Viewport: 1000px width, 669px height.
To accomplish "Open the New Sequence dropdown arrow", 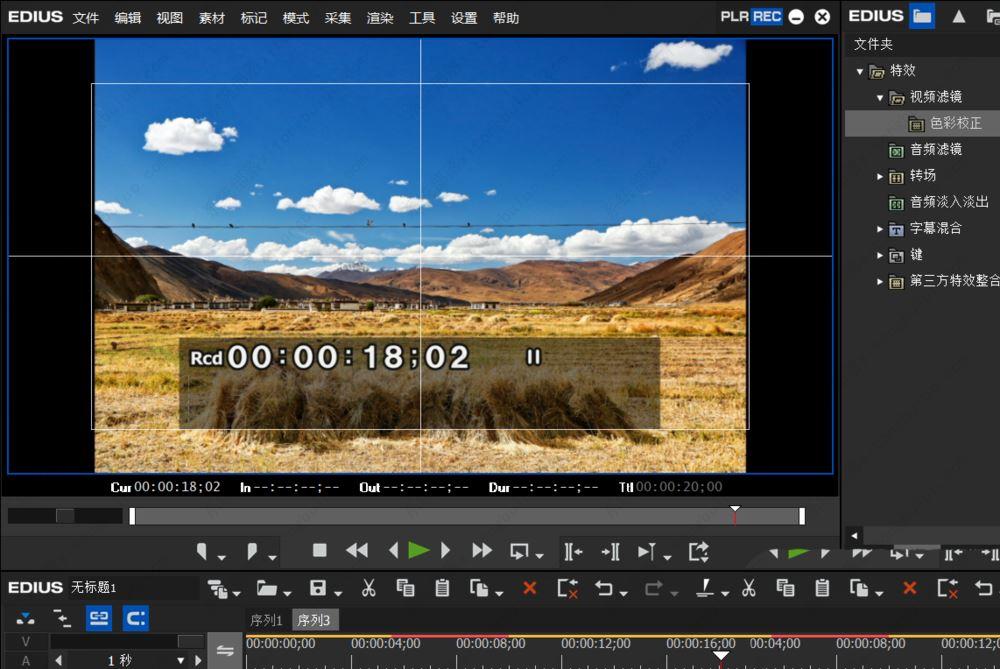I will point(237,594).
